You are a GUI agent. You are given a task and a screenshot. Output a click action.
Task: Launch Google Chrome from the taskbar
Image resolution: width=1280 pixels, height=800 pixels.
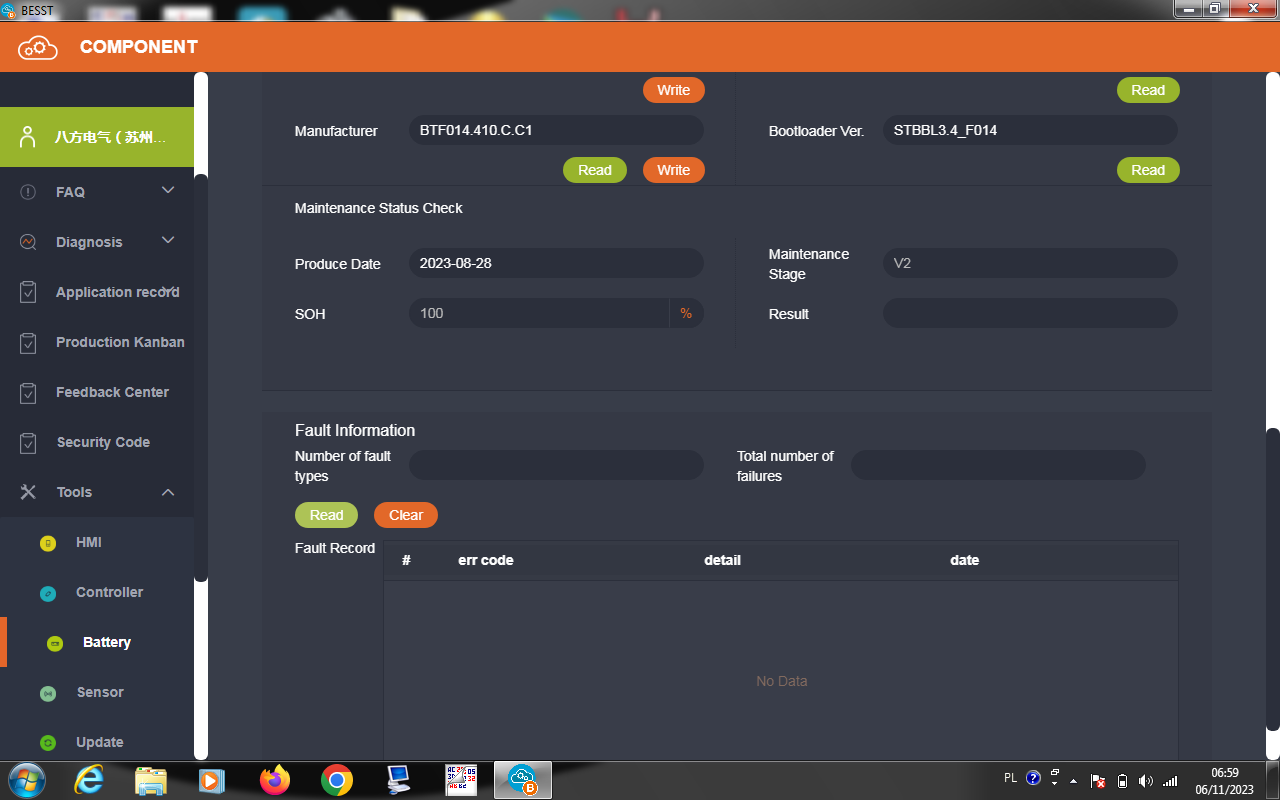pos(337,780)
